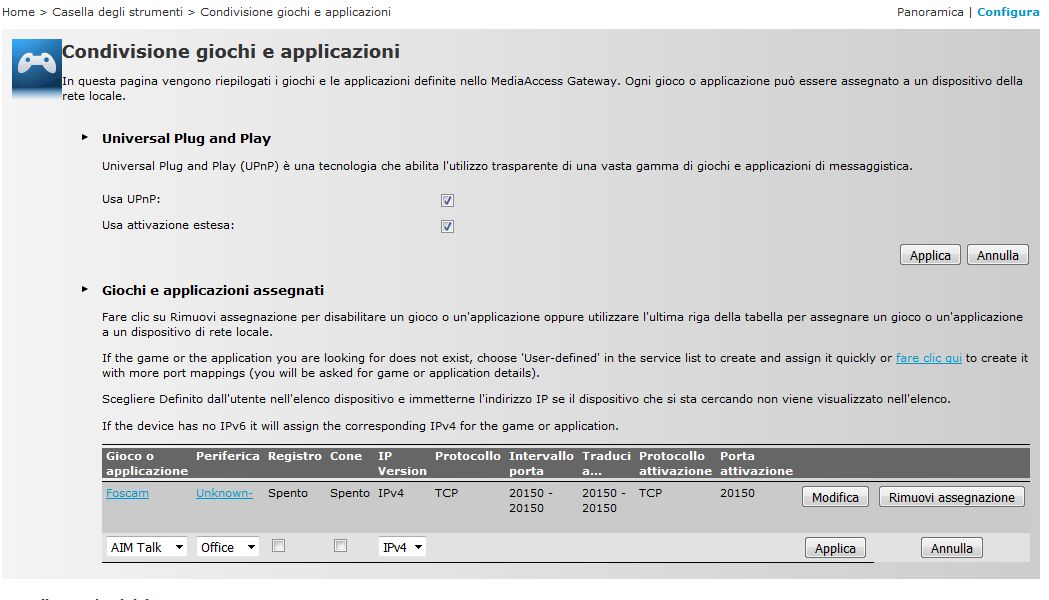The width and height of the screenshot is (1049, 600).
Task: Click the 'Porta attivazione' column header
Action: [x=756, y=464]
